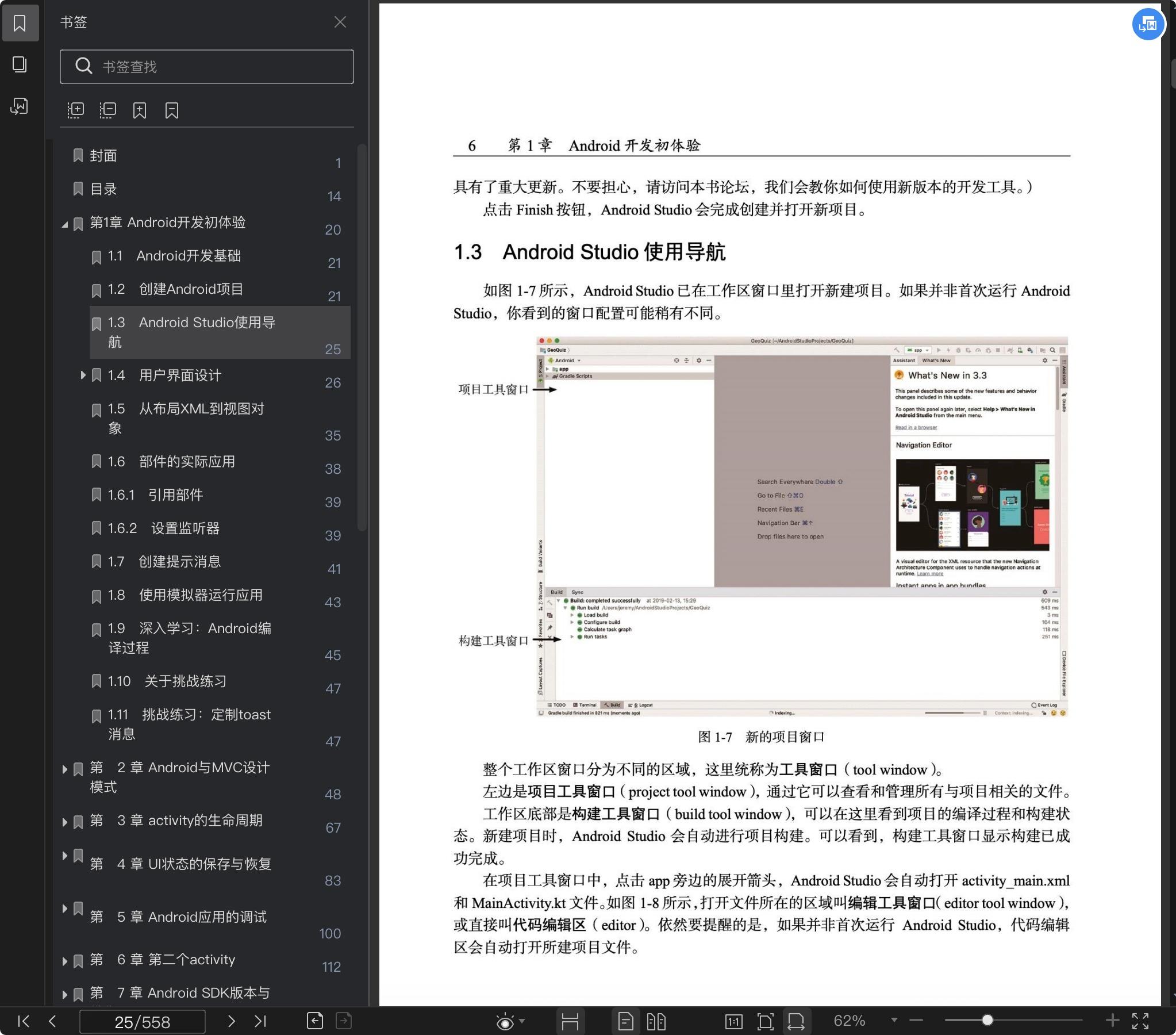This screenshot has width=1176, height=1035.
Task: Expand 第5章 Android应用的调试
Action: [64, 909]
